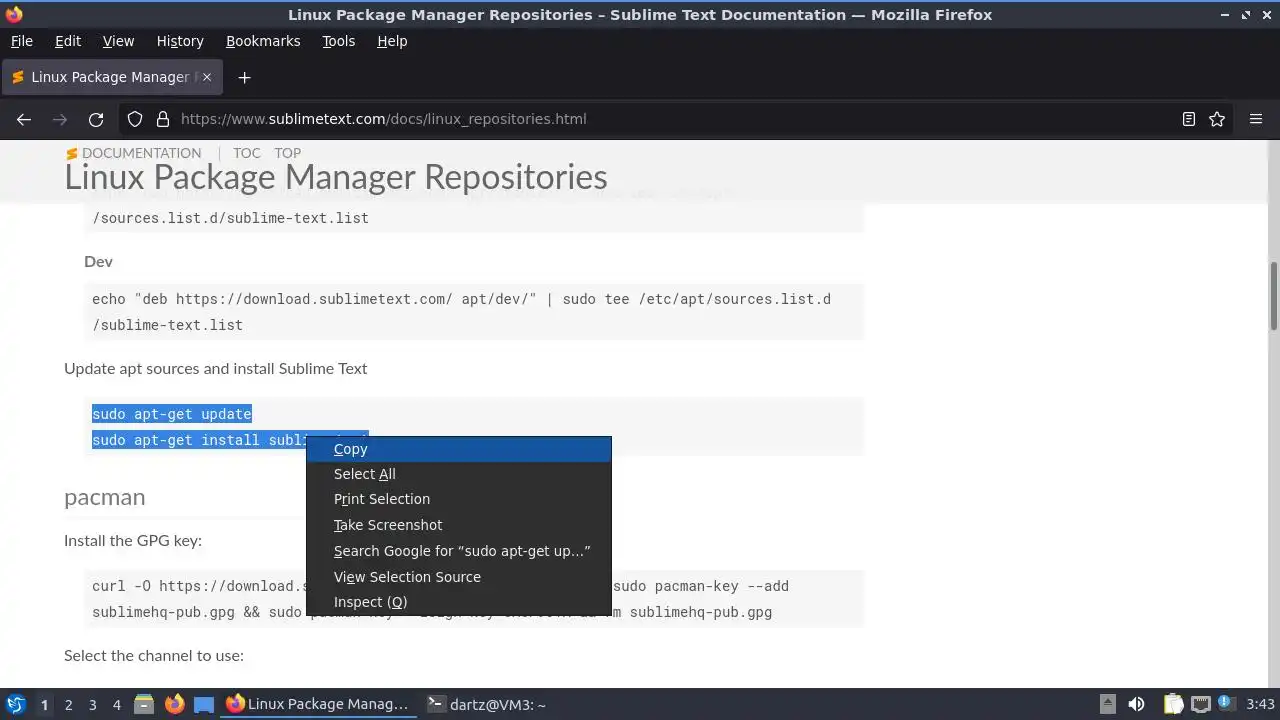Switch to Firefox window in taskbar
This screenshot has height=720, width=1280.
coord(317,704)
